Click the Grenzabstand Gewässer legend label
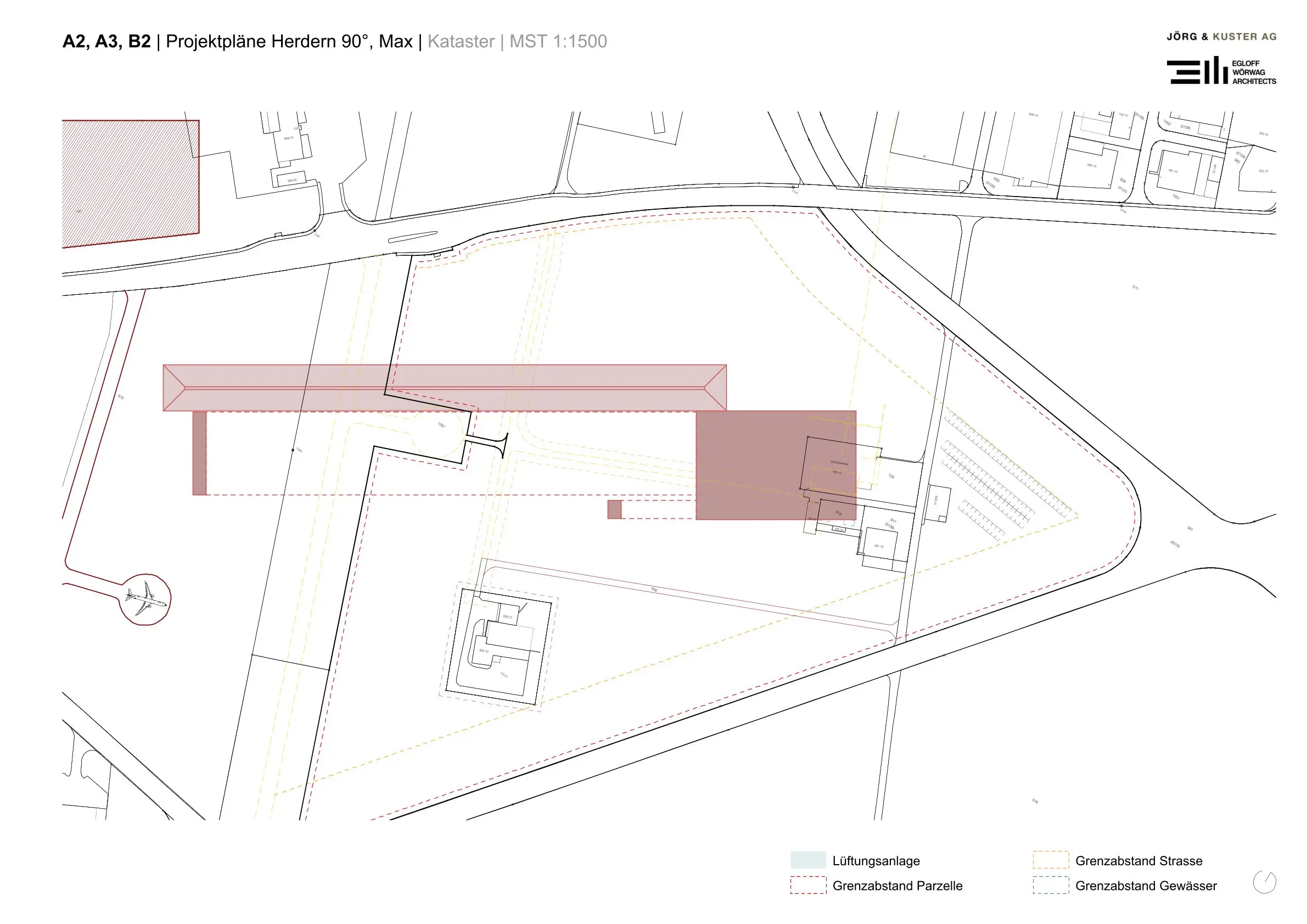This screenshot has height=924, width=1307. coord(1145,885)
